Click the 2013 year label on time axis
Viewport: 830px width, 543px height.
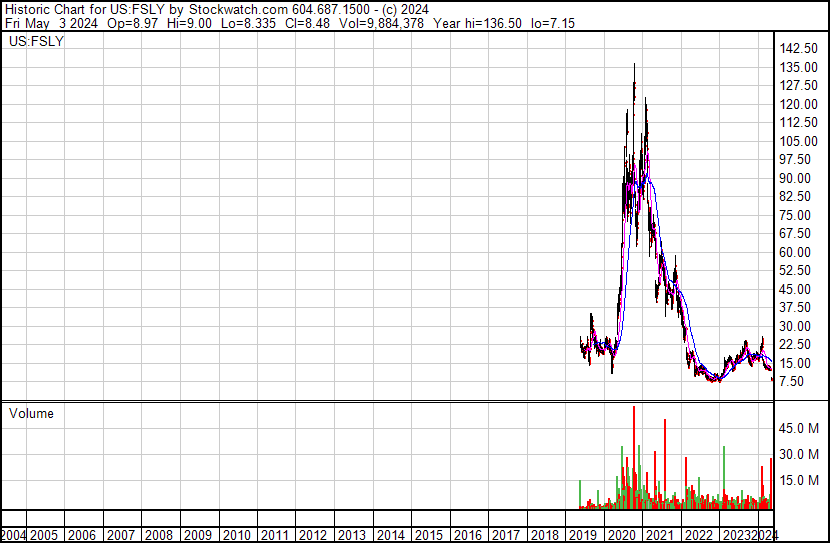tap(352, 536)
